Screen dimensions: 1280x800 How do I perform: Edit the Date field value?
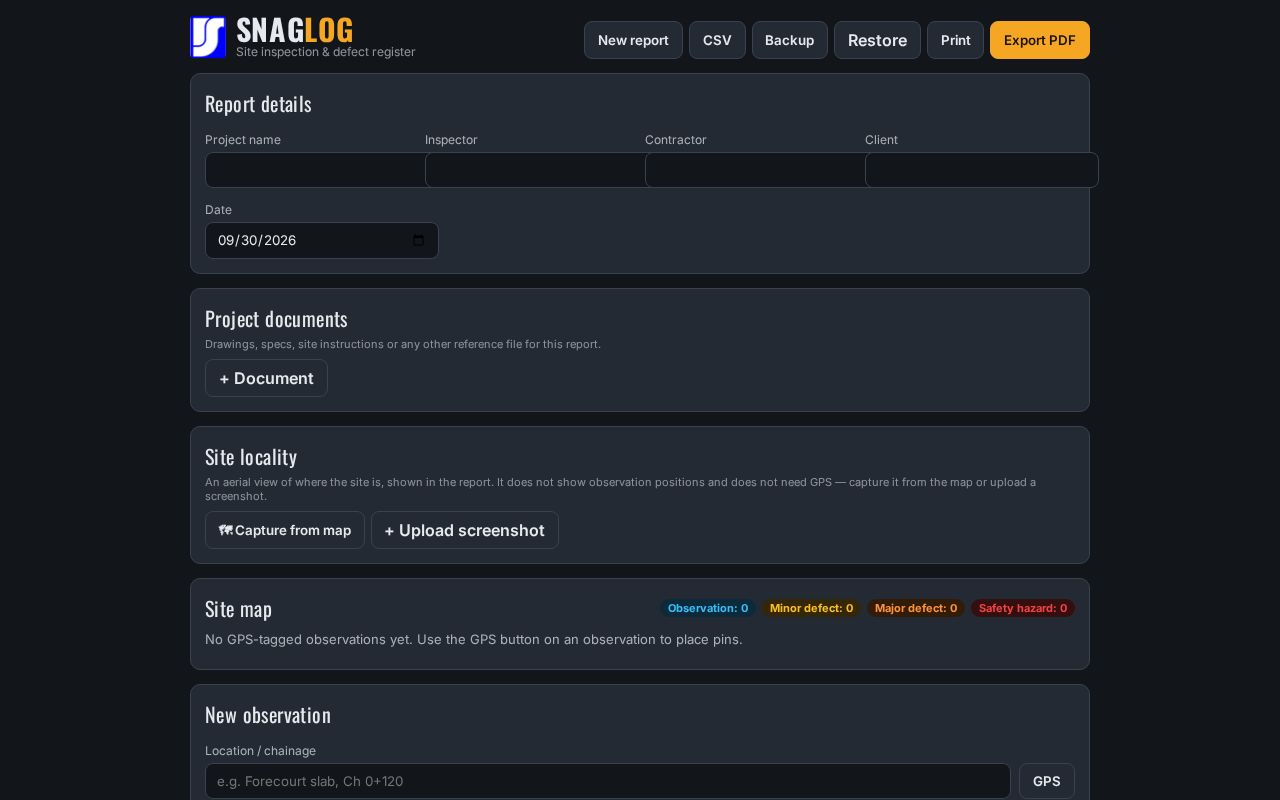click(322, 240)
